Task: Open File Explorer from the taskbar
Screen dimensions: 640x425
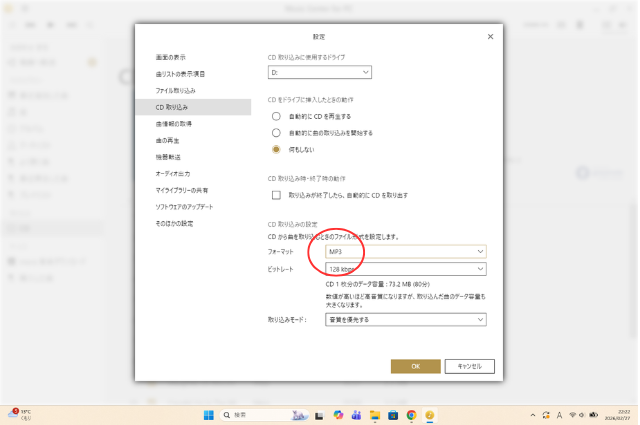Action: 374,414
